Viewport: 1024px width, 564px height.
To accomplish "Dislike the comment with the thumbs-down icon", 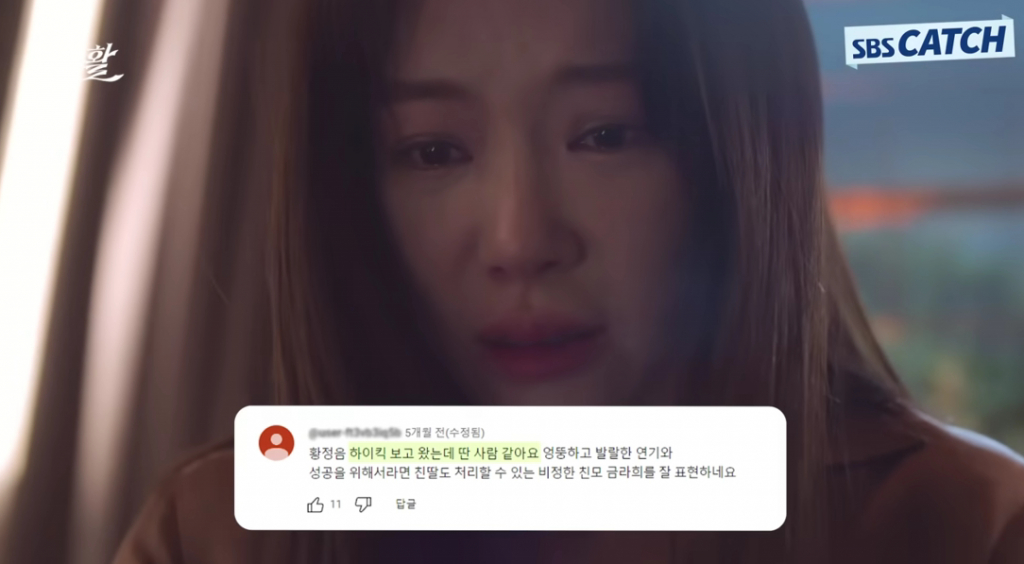I will tap(363, 504).
